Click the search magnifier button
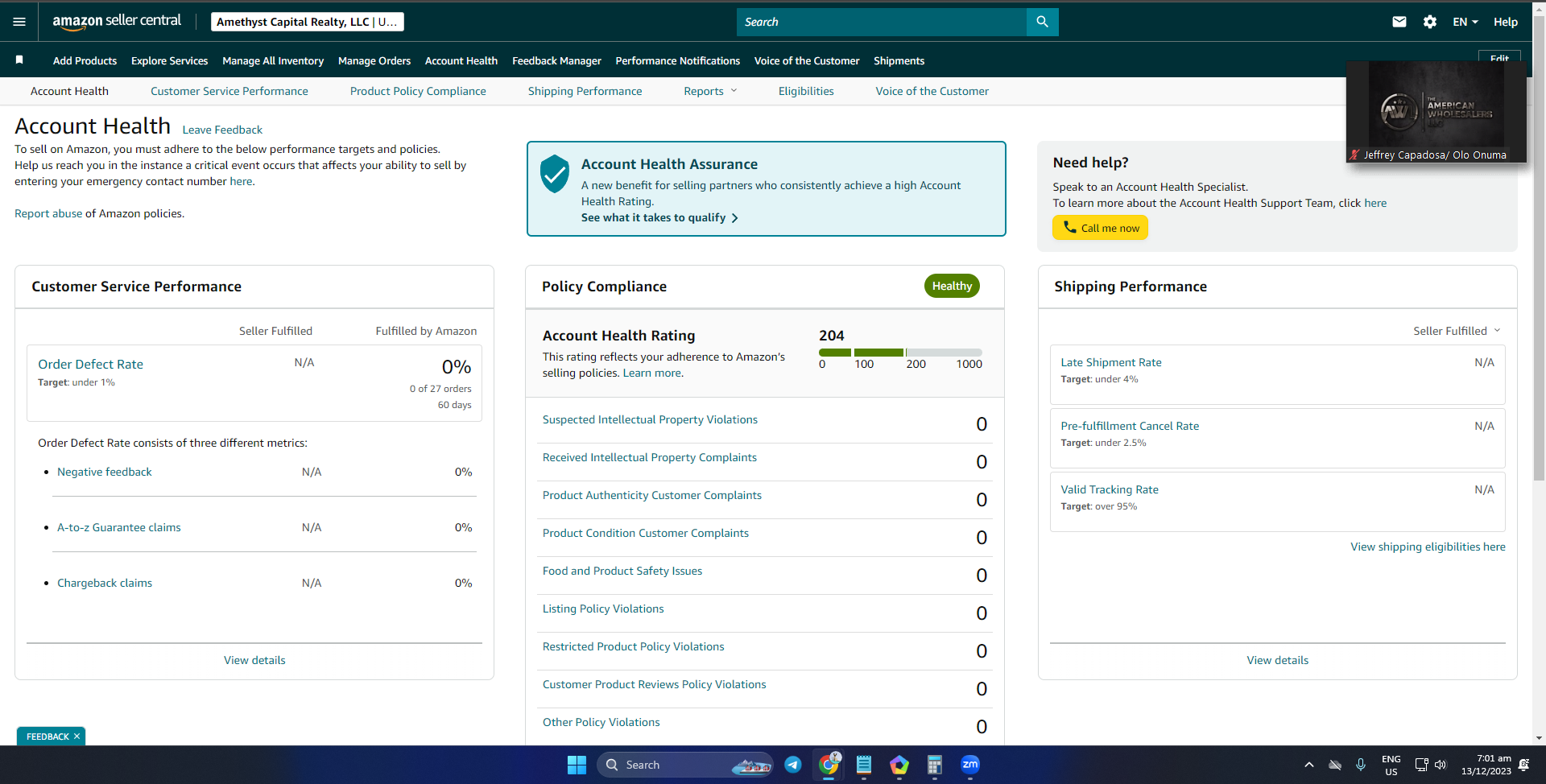 click(1042, 22)
